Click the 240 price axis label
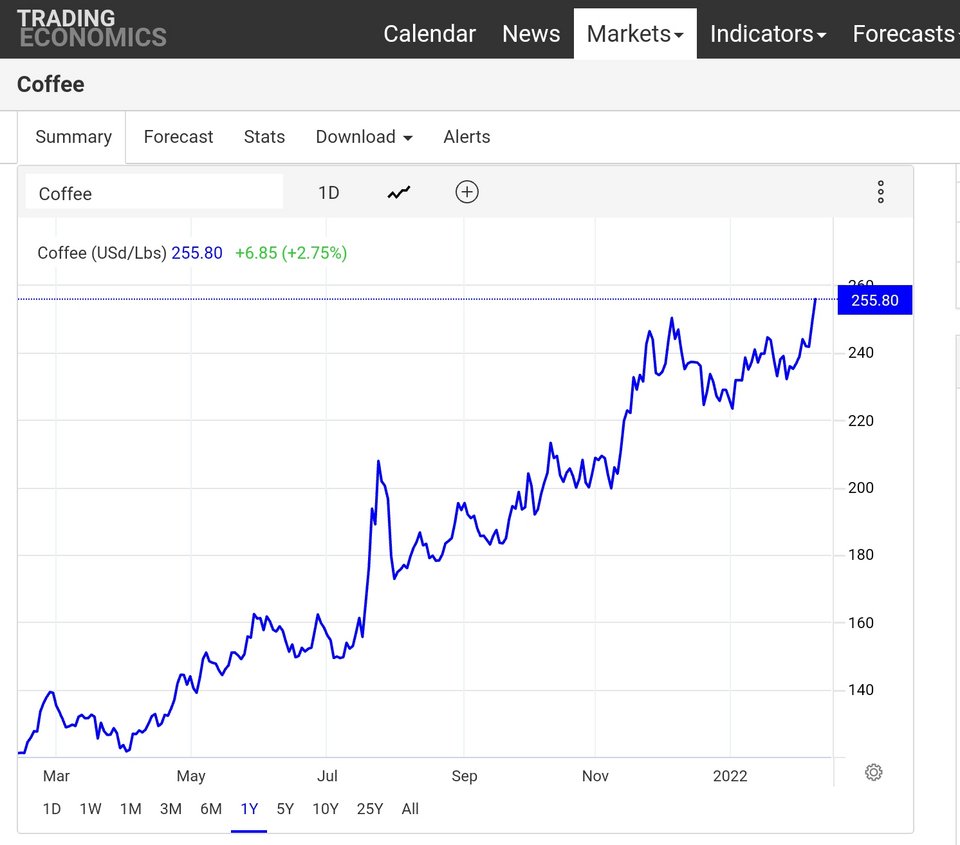The height and width of the screenshot is (845, 960). (x=860, y=353)
